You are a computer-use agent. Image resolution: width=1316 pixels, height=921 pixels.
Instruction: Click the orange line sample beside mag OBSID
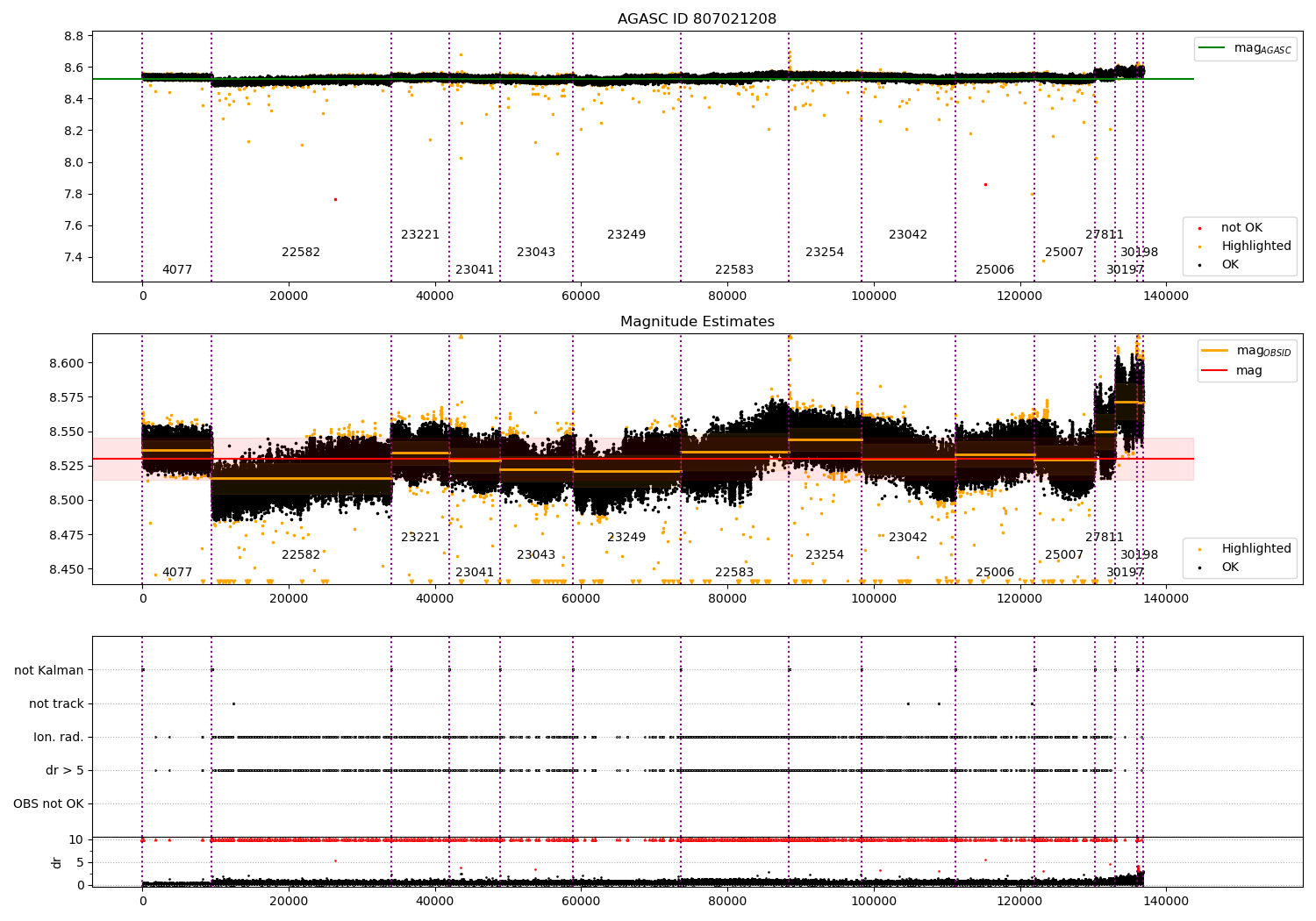click(x=1214, y=351)
